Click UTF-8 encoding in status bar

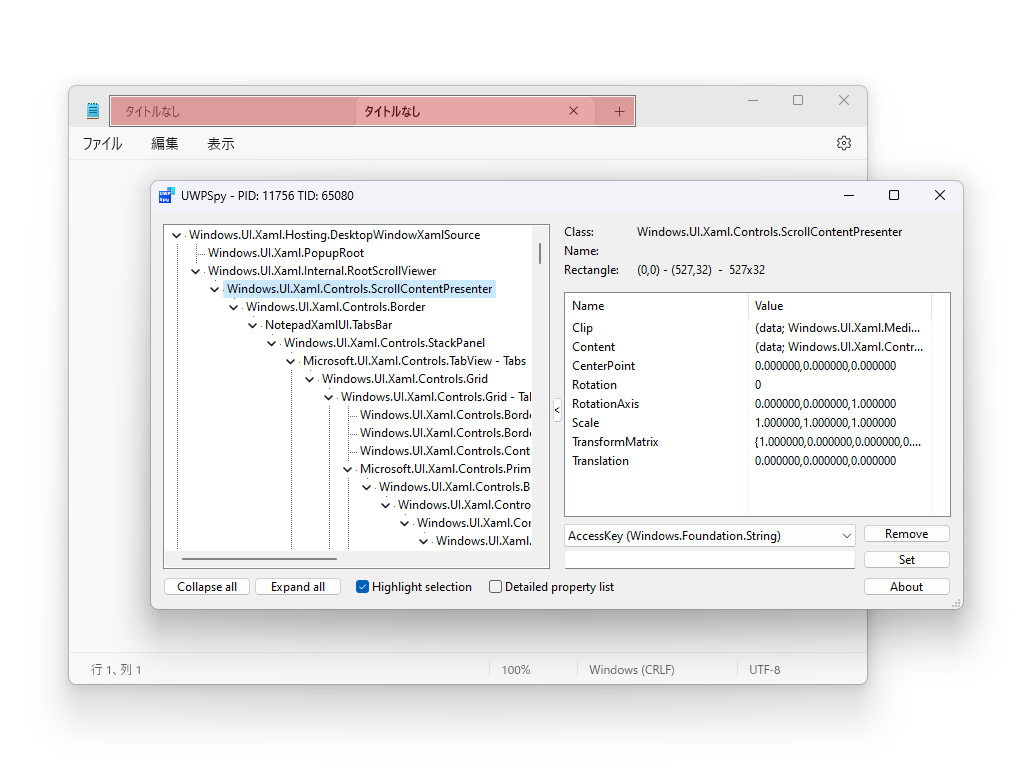(765, 669)
